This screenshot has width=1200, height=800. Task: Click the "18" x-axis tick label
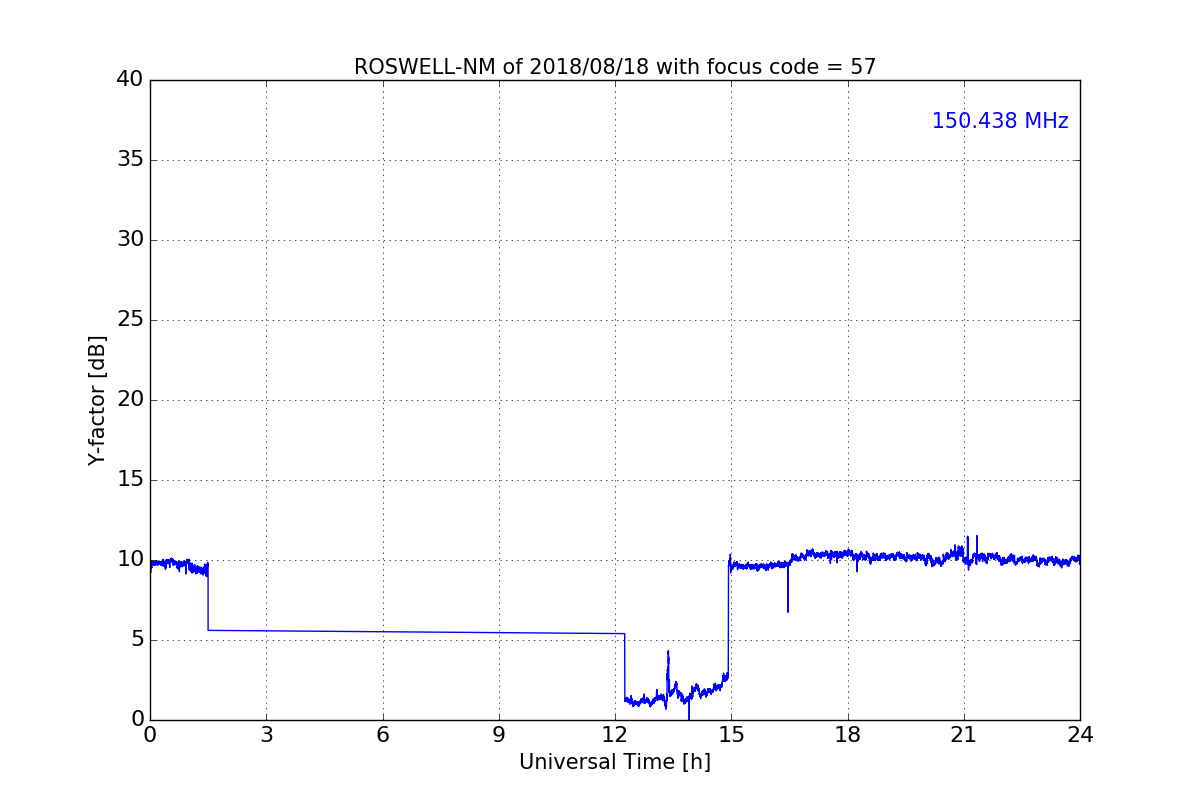click(x=848, y=735)
